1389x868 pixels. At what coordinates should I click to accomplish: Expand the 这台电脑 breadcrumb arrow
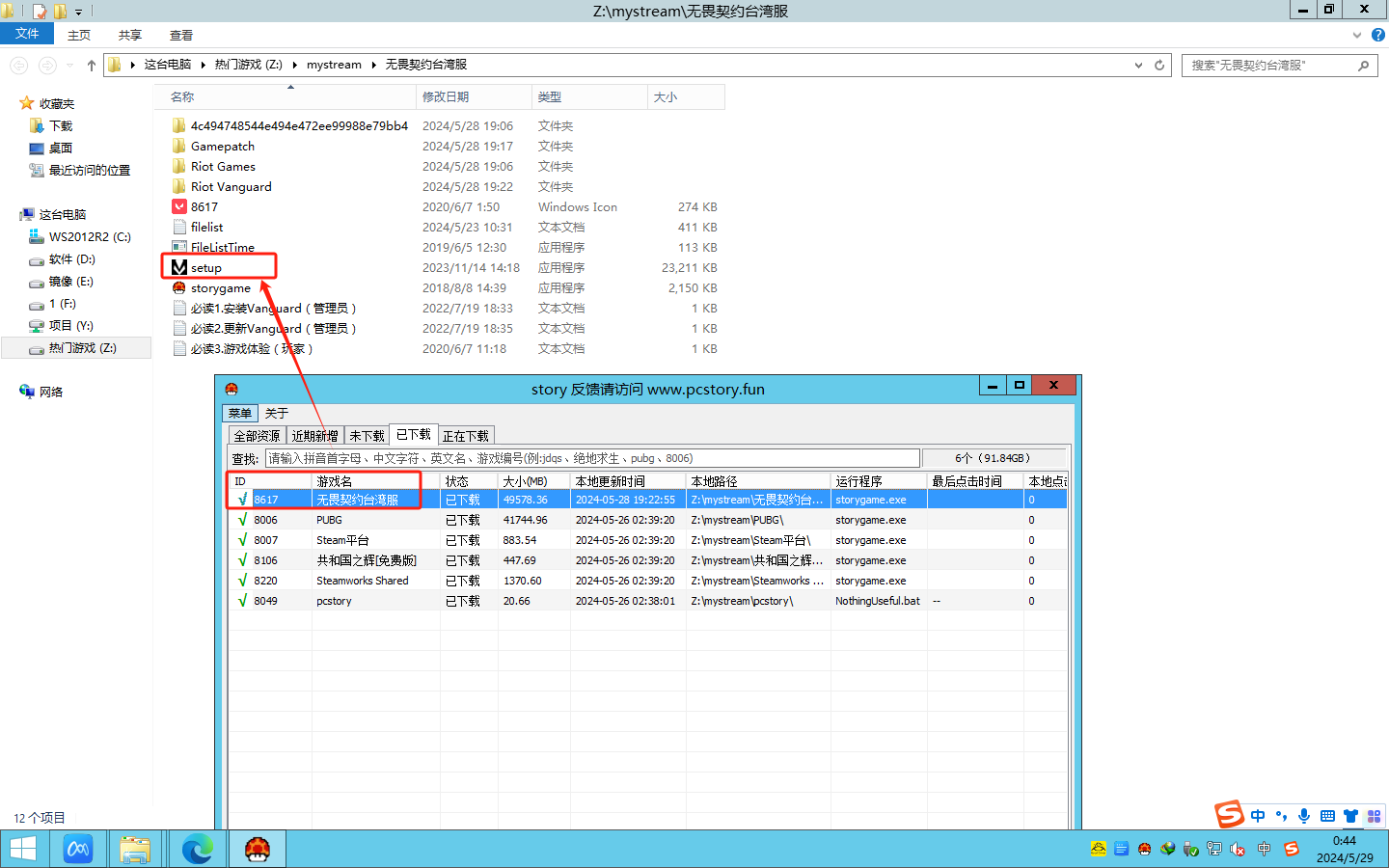(x=203, y=65)
